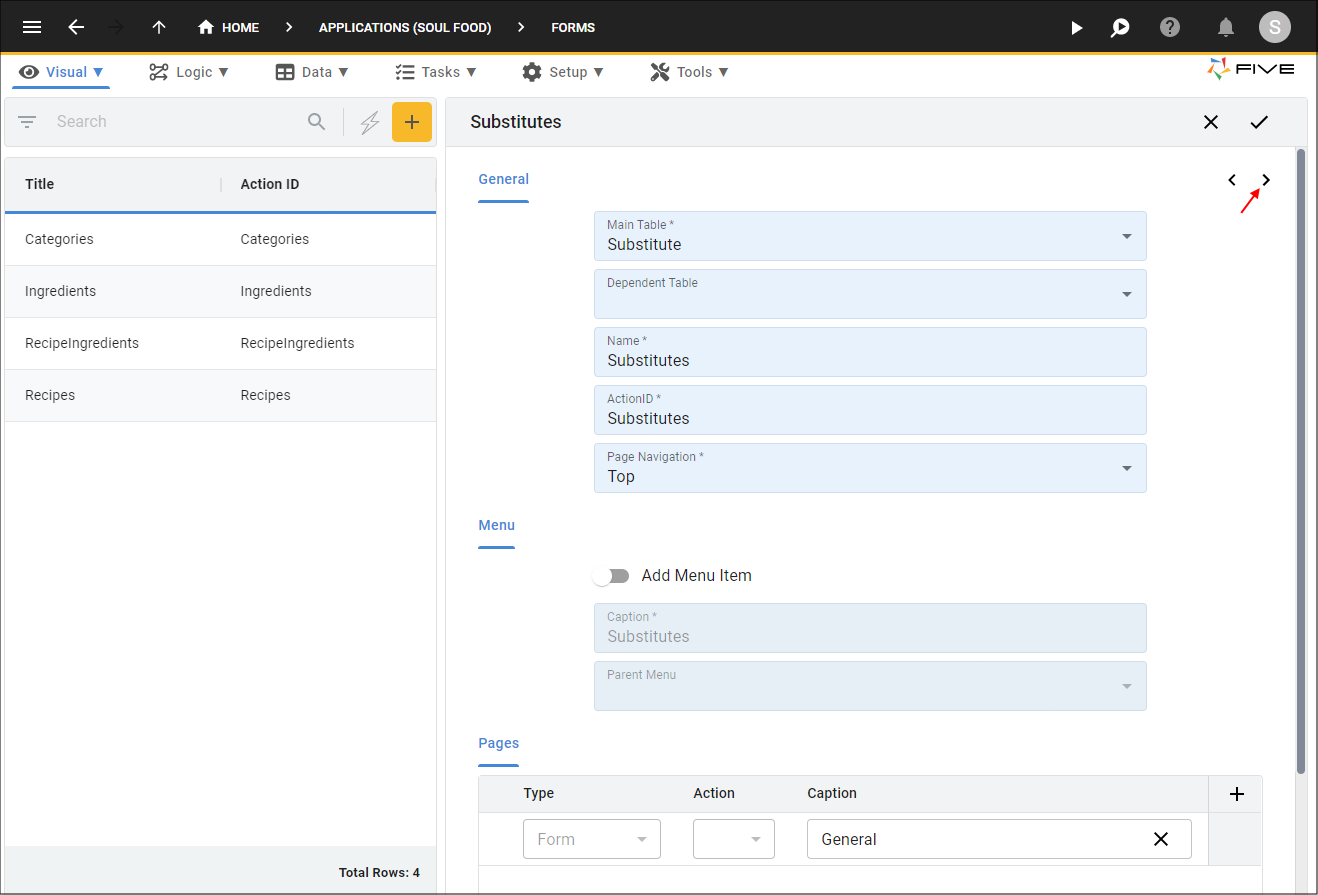Image resolution: width=1318 pixels, height=895 pixels.
Task: Open user avatar S menu
Action: [1274, 27]
